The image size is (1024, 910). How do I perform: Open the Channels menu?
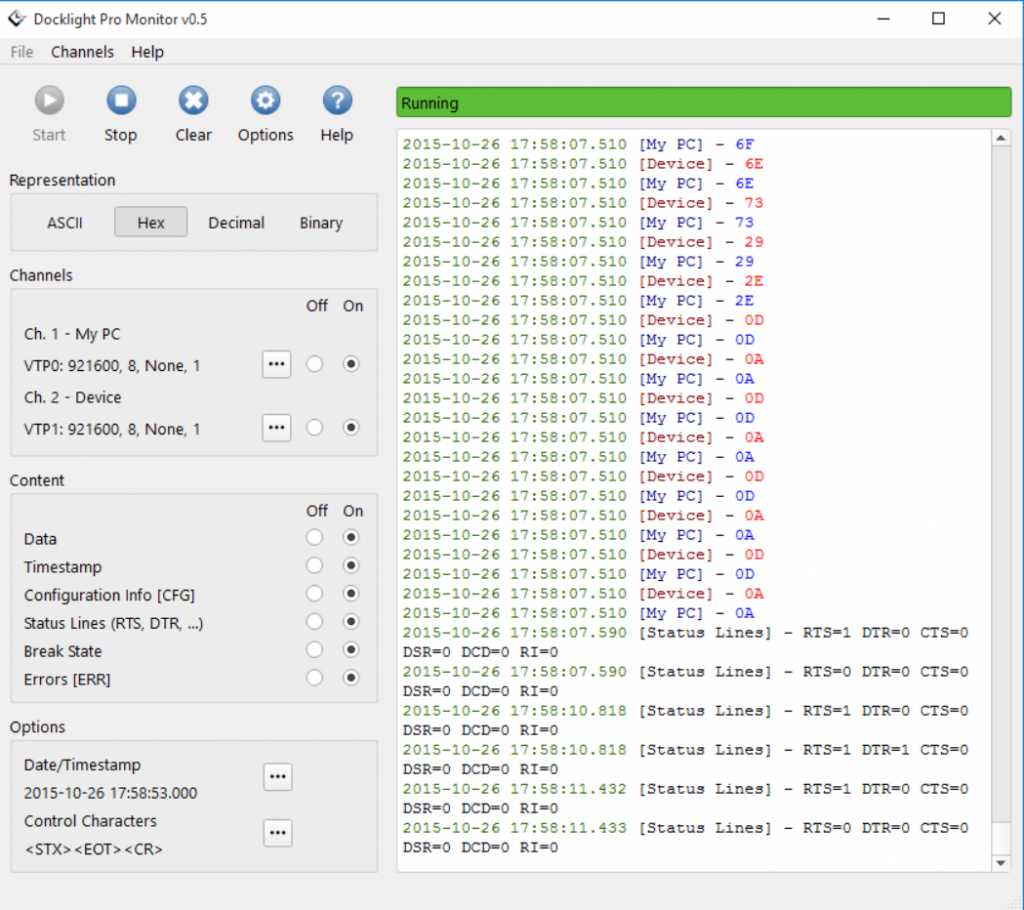[x=82, y=52]
